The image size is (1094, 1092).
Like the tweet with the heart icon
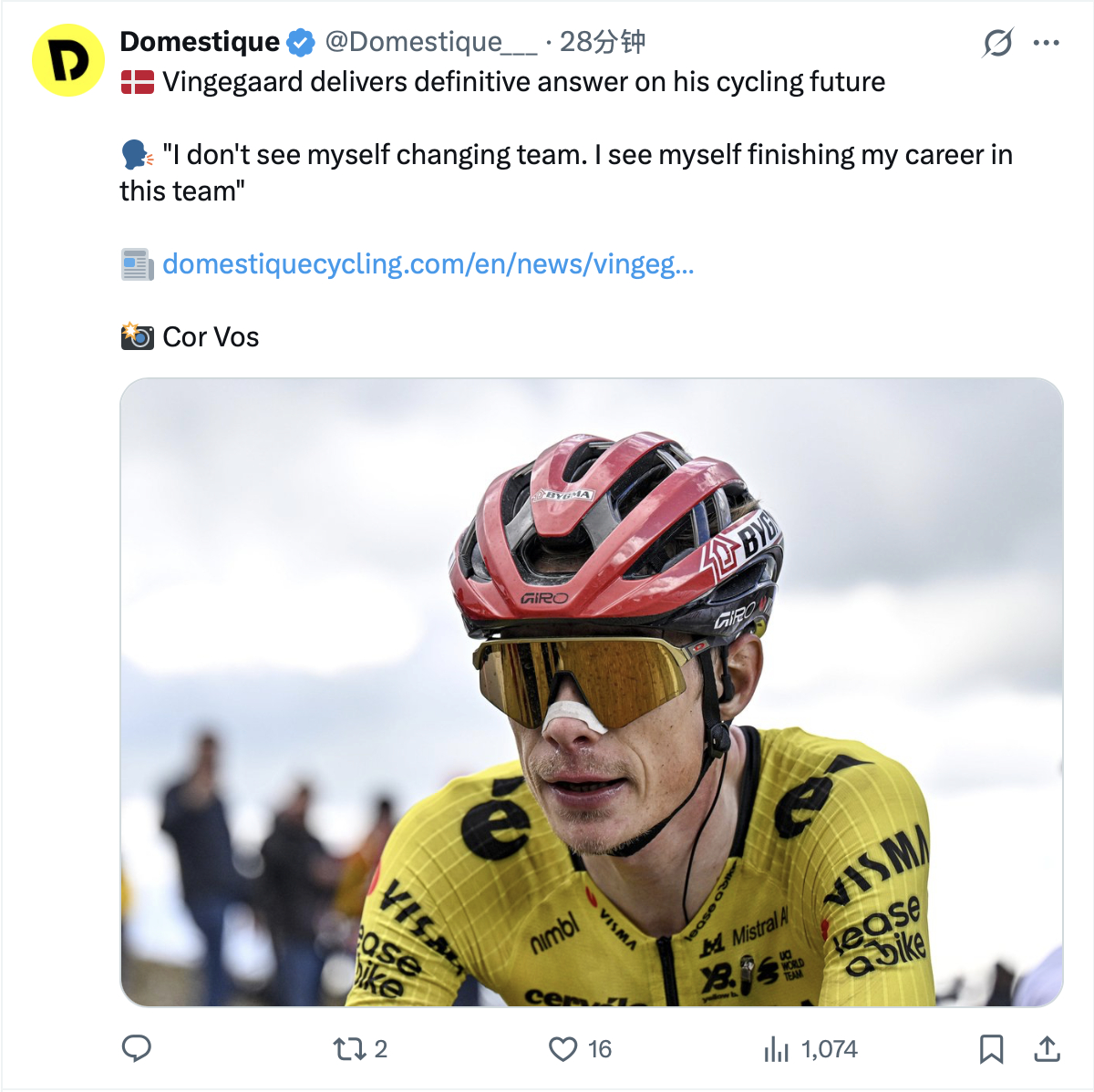point(563,1049)
